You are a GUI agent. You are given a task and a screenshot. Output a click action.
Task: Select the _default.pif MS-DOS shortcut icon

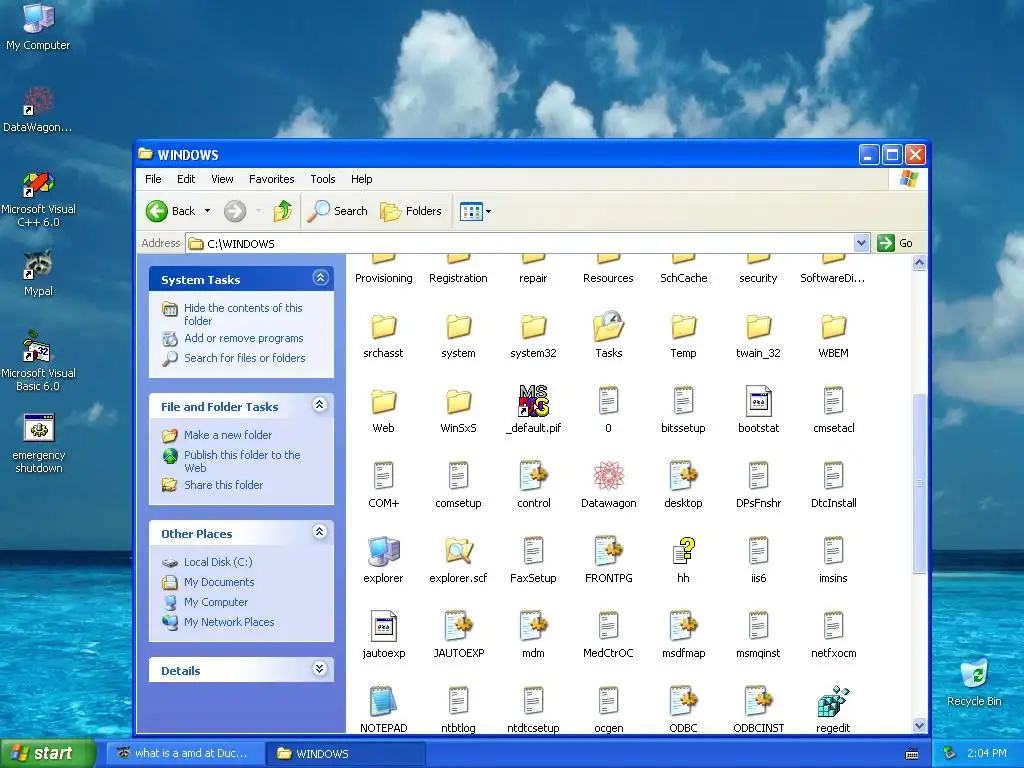click(x=534, y=401)
